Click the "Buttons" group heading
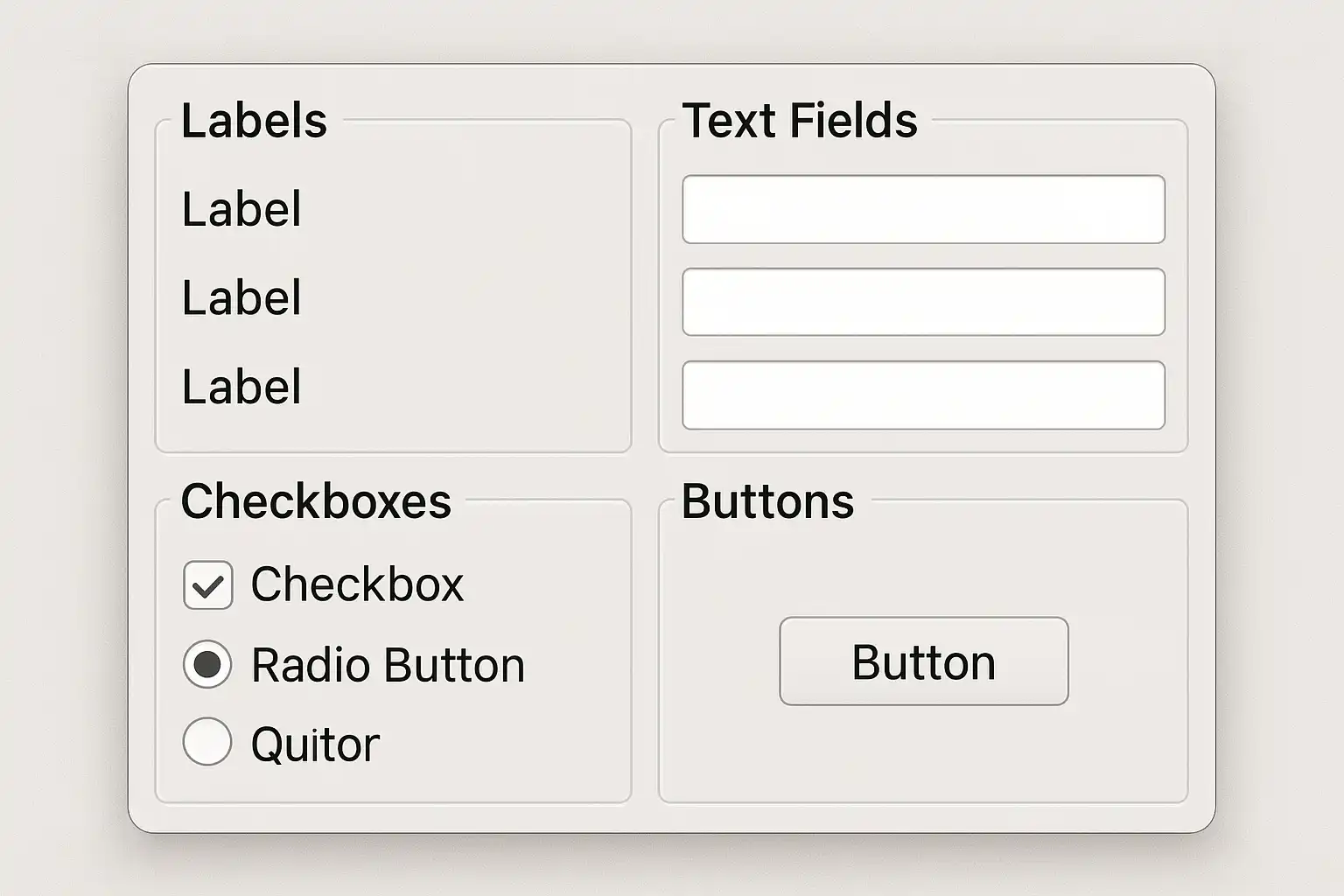 coord(767,501)
